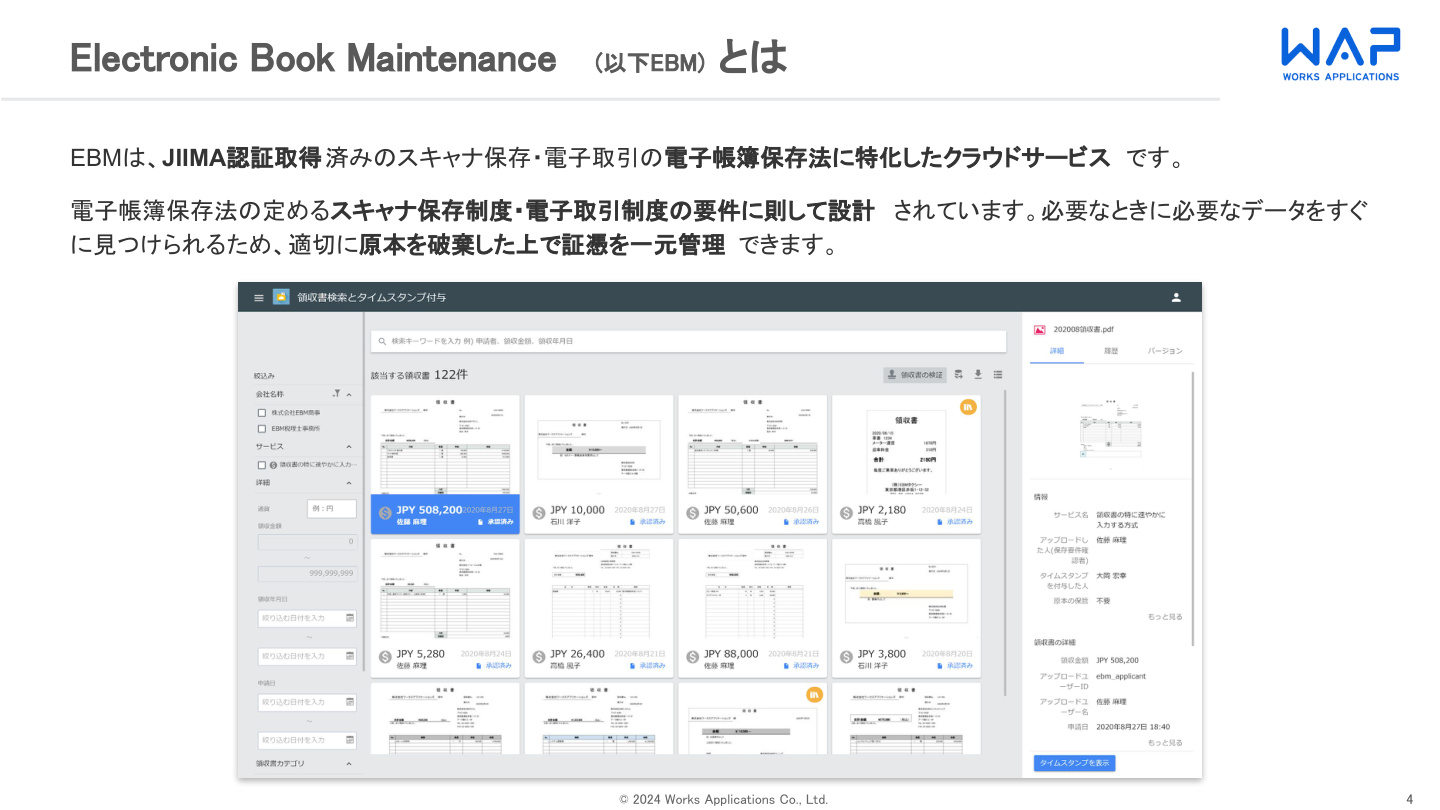Viewport: 1440px width, 810px height.
Task: Click the user account icon top right
Action: [1177, 298]
